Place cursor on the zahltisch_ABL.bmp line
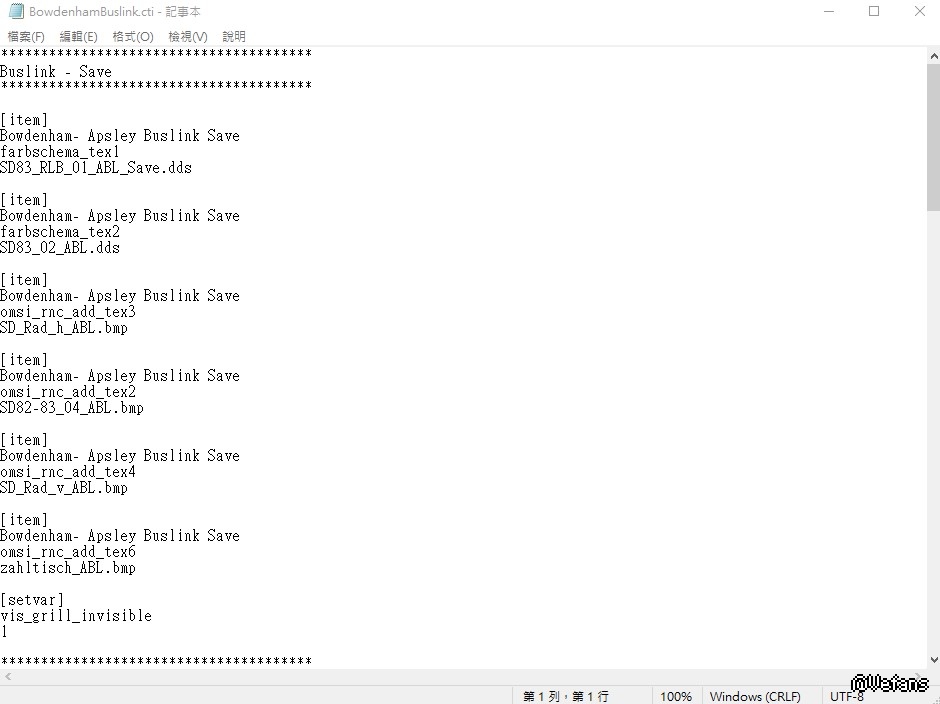Image resolution: width=940 pixels, height=704 pixels. (x=68, y=568)
